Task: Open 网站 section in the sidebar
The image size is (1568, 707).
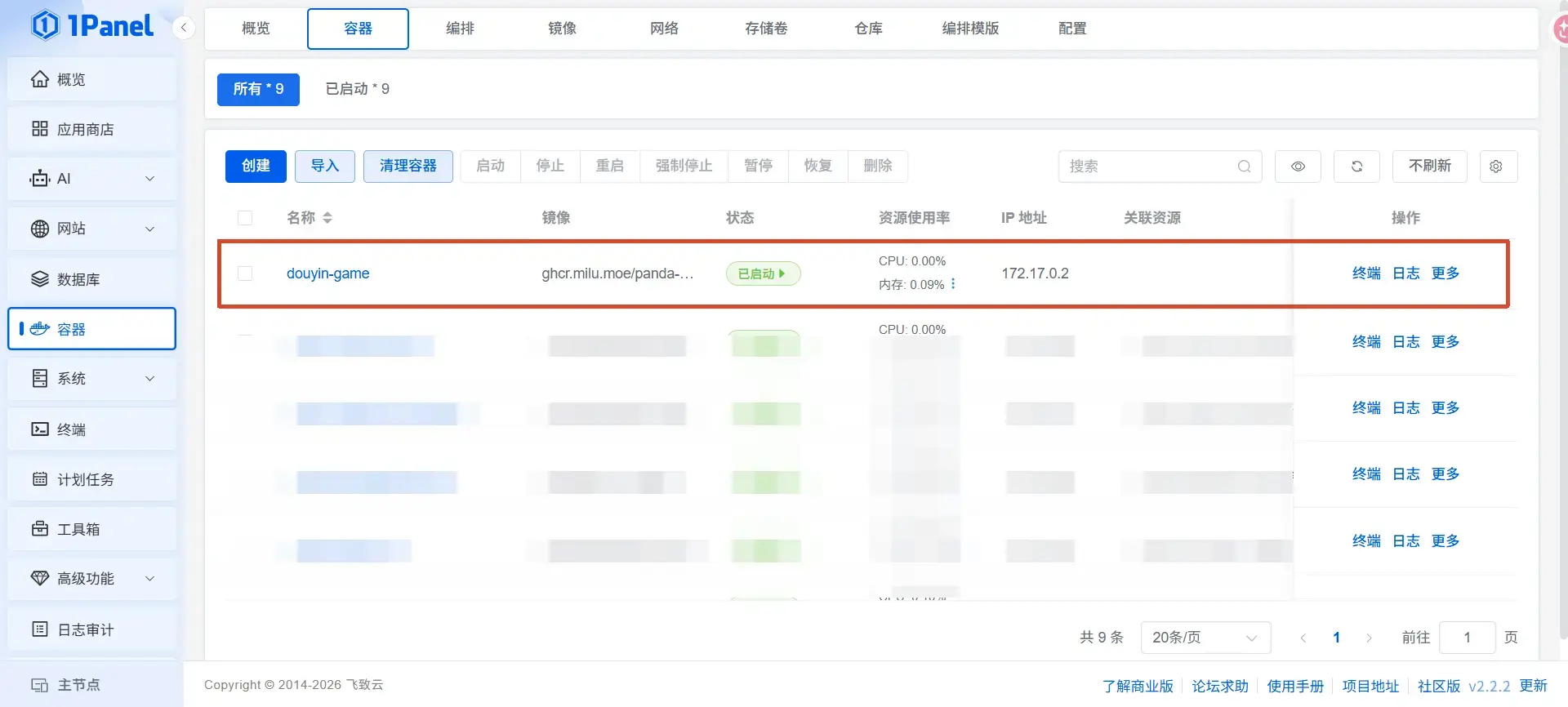Action: coord(91,229)
